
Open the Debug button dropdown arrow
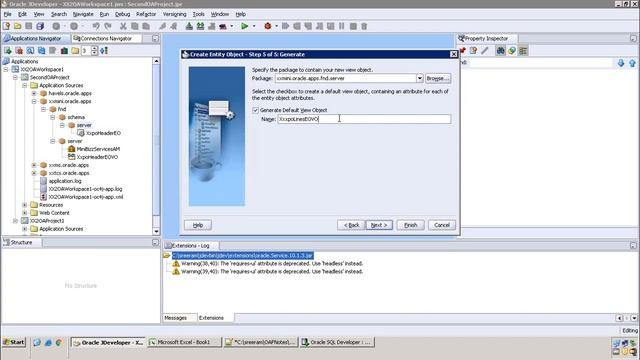pyautogui.click(x=277, y=26)
